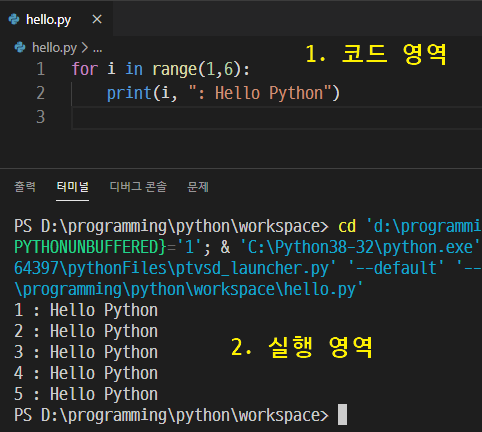This screenshot has height=432, width=482.
Task: Click '4 : Hello Python' output line
Action: [86, 373]
